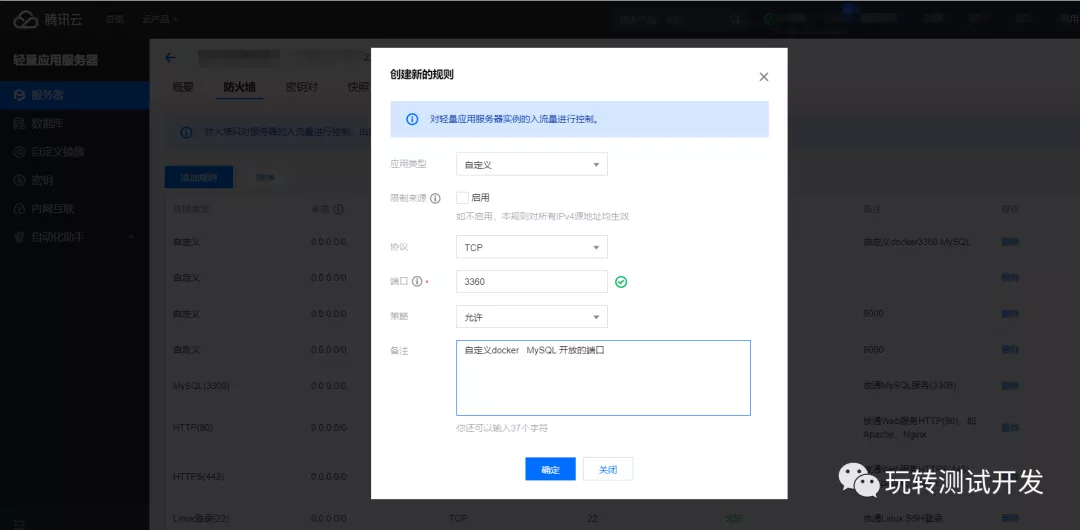
Task: Click the info icon in the background firewall notice
Action: pos(186,133)
